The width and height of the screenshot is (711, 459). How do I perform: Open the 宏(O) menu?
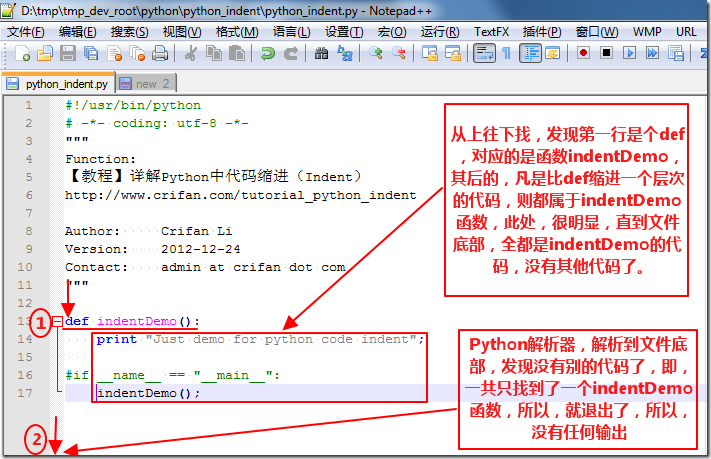[x=392, y=32]
